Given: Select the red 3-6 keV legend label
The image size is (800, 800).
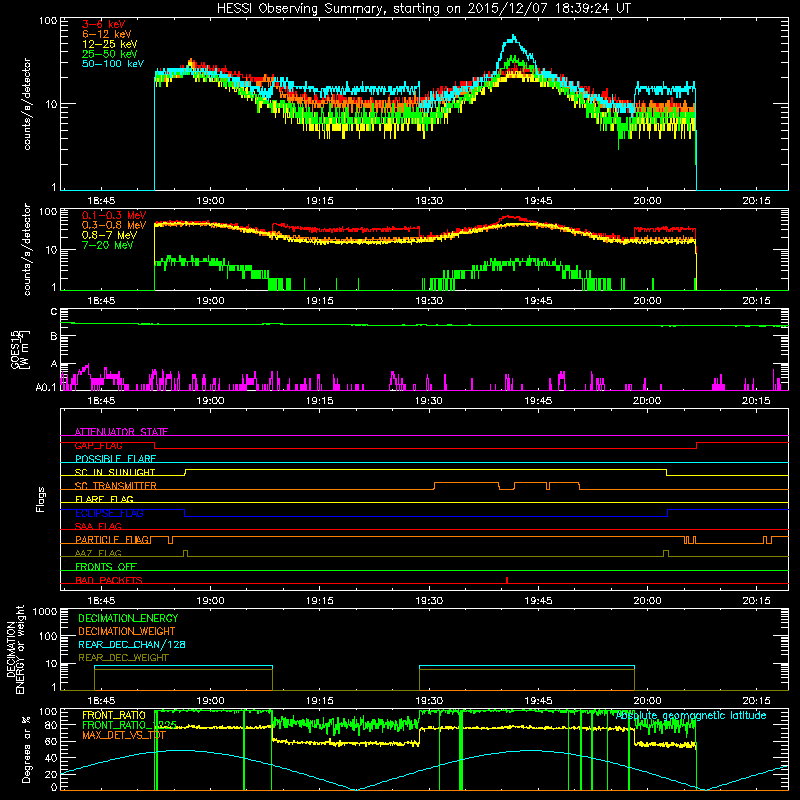Looking at the screenshot, I should coord(103,24).
